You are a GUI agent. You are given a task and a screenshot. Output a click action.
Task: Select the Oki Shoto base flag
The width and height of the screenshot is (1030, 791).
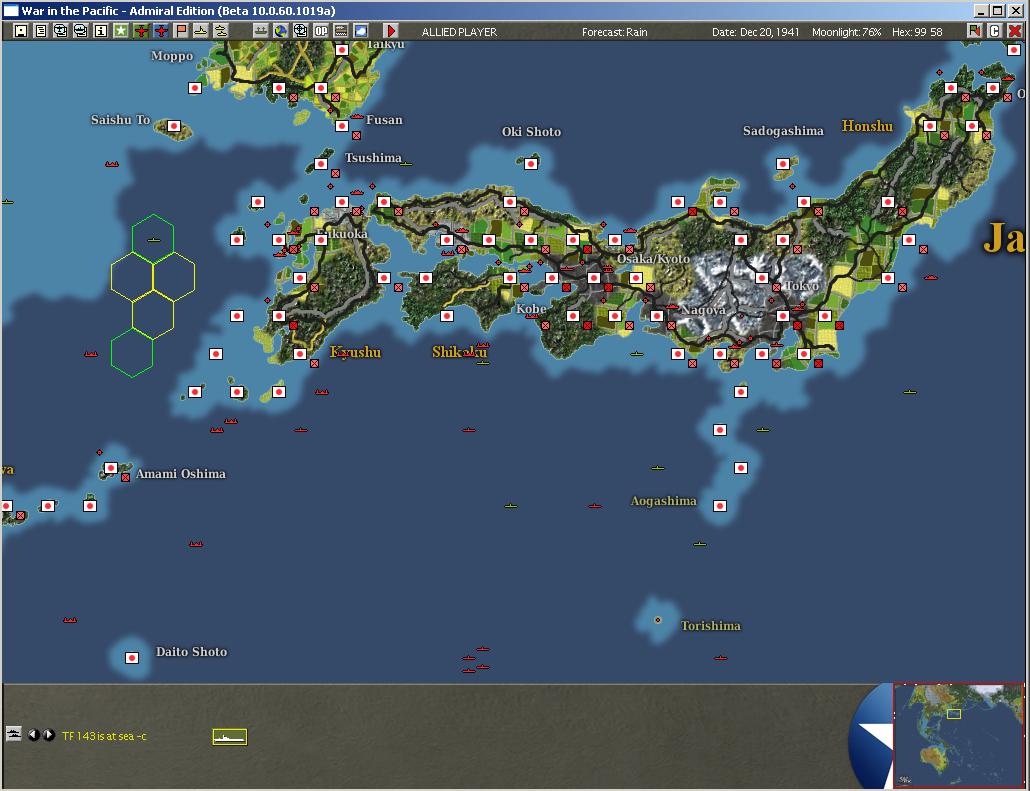click(531, 164)
